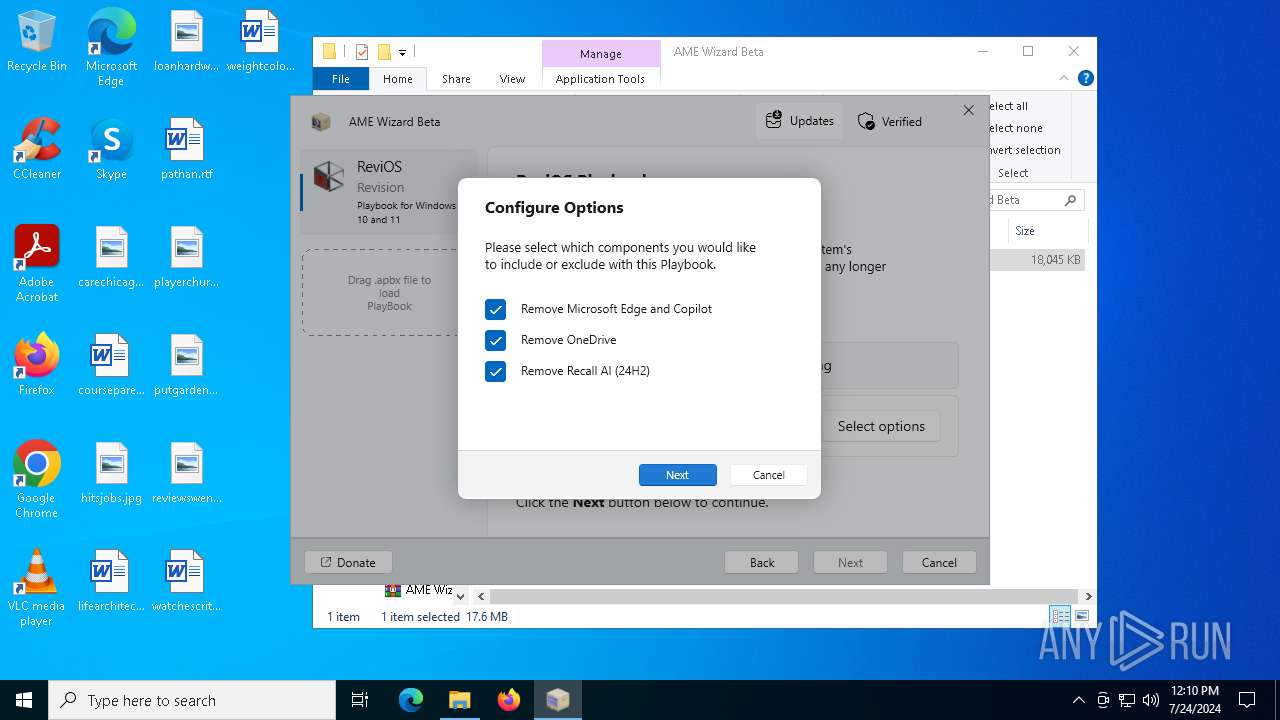Viewport: 1280px width, 720px height.
Task: Open Select options button
Action: [881, 426]
